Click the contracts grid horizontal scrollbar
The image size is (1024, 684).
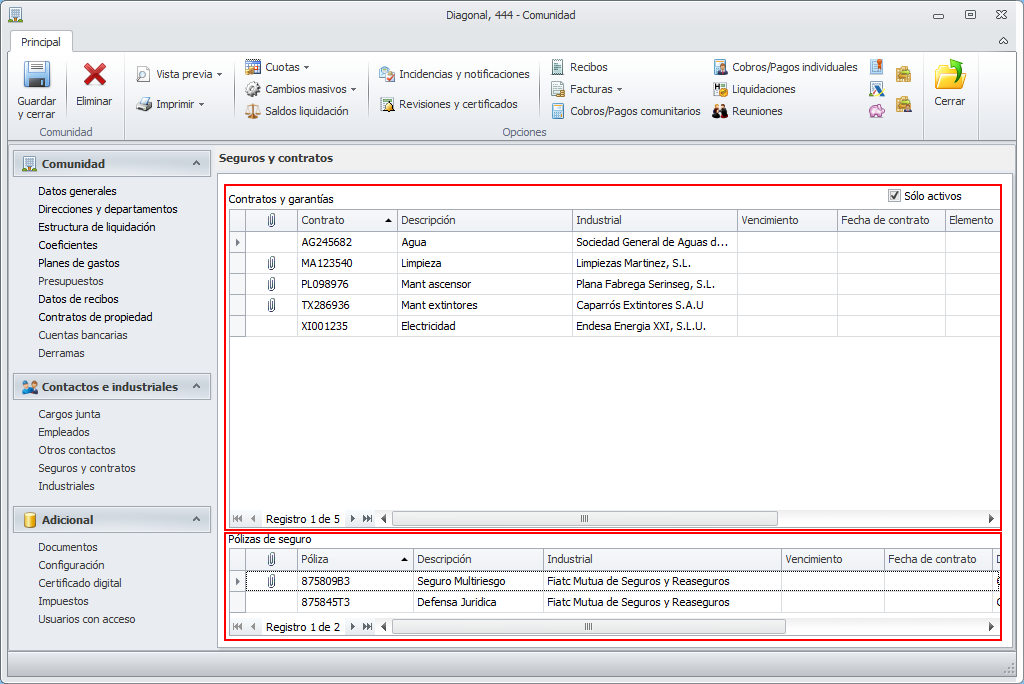tap(585, 519)
